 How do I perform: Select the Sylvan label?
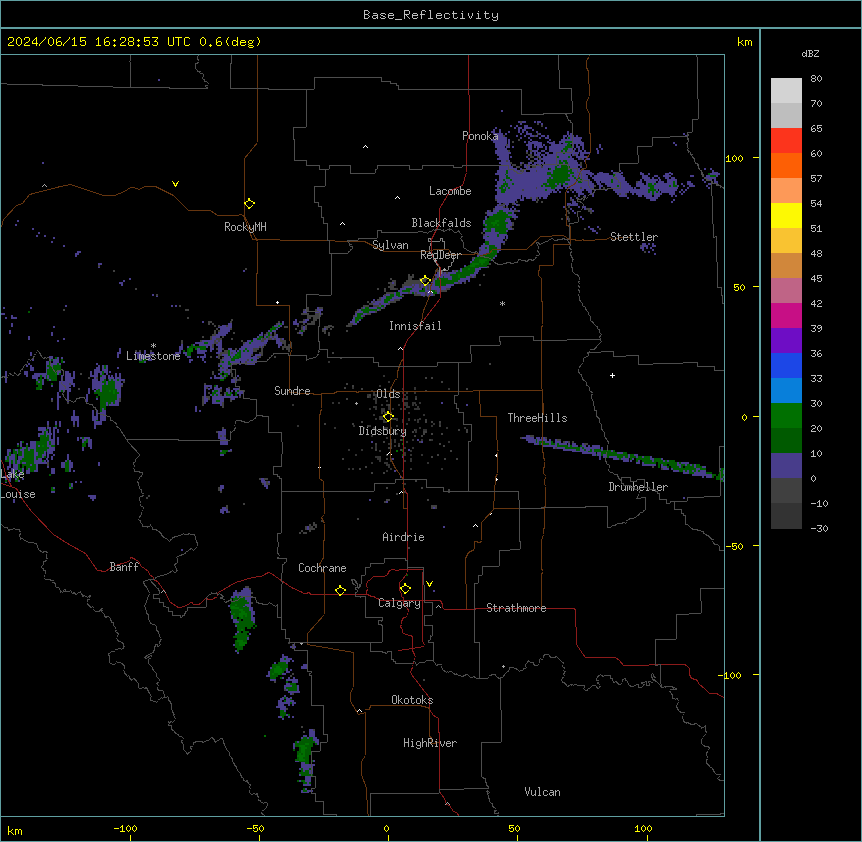click(x=390, y=245)
